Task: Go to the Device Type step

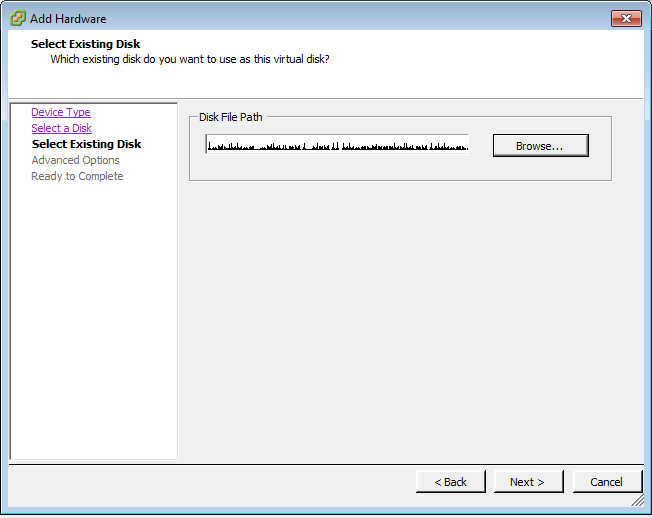Action: [61, 112]
